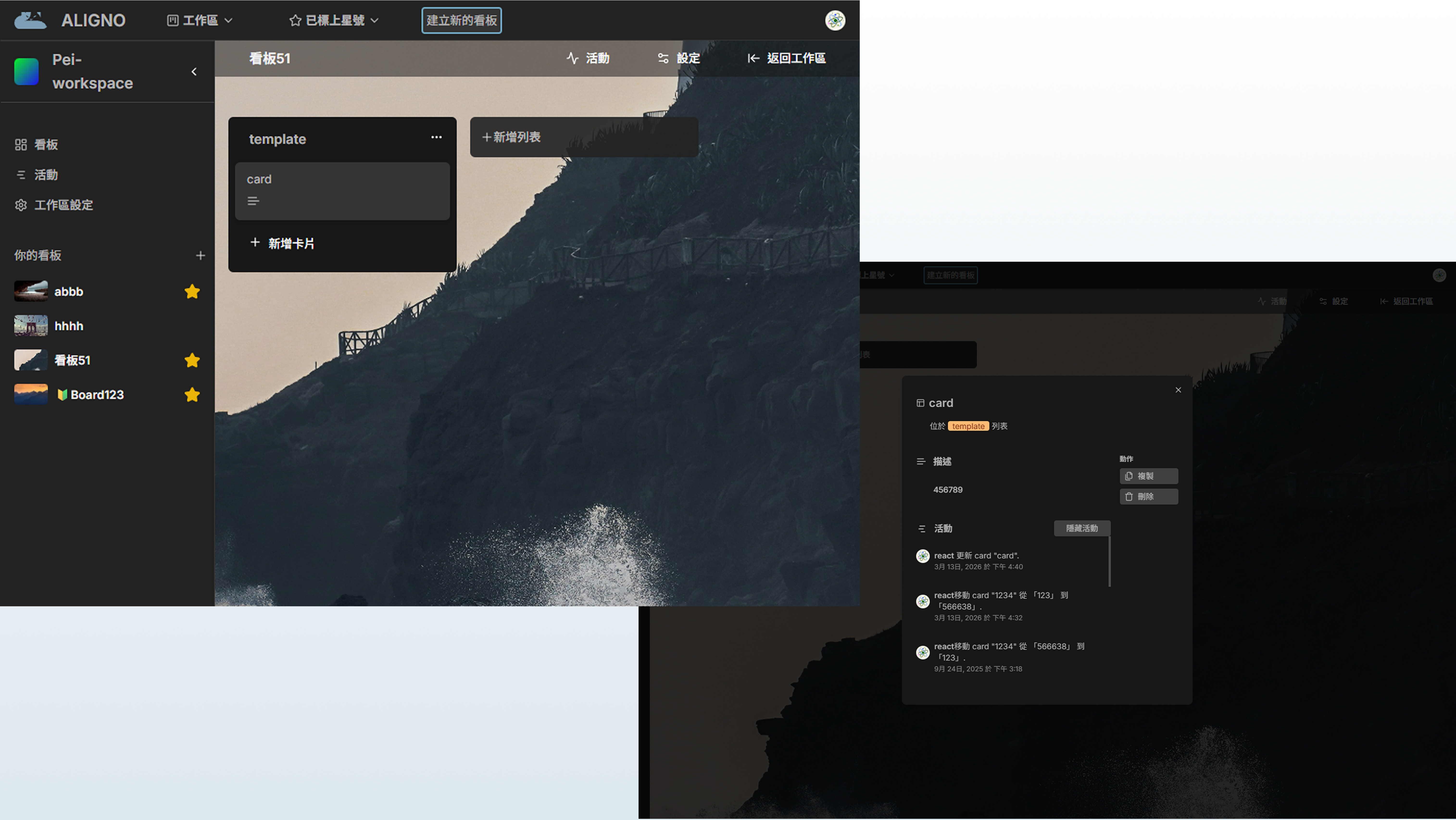This screenshot has width=1456, height=820.
Task: Click the 建立新的看板 button in the main window
Action: (x=462, y=20)
